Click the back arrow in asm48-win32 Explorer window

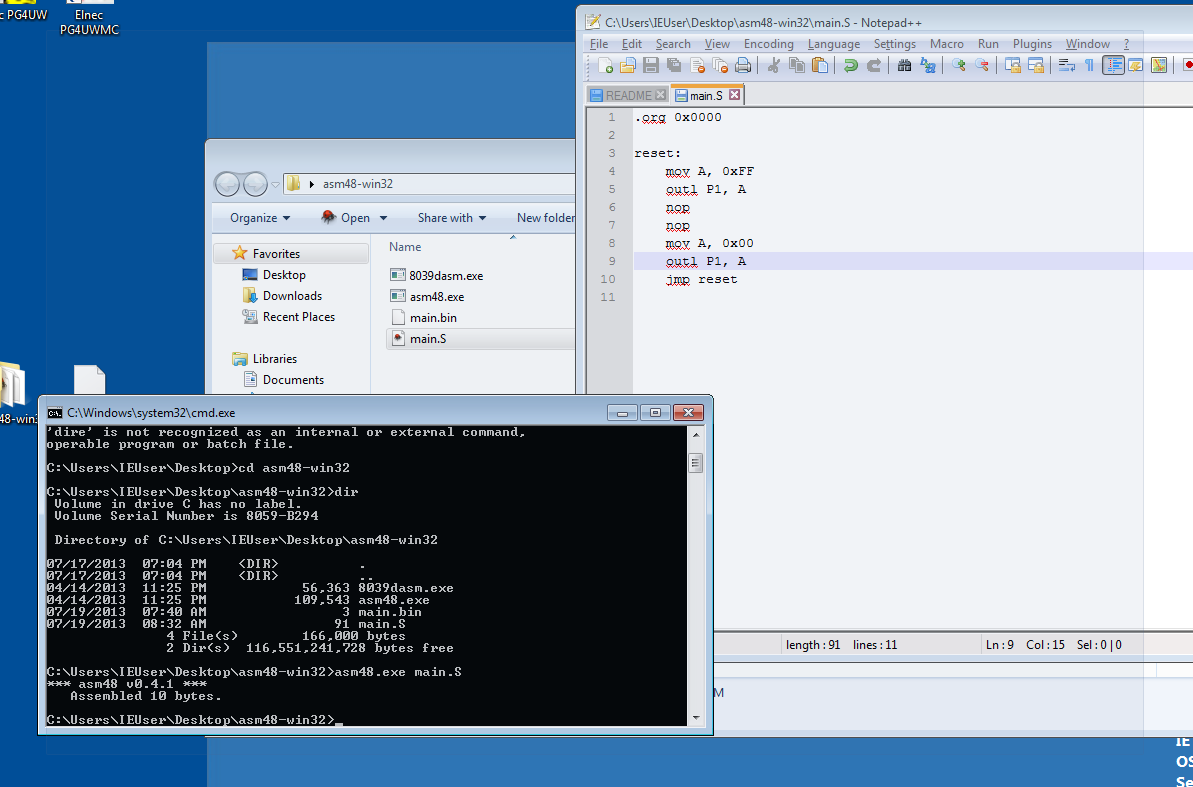(227, 183)
